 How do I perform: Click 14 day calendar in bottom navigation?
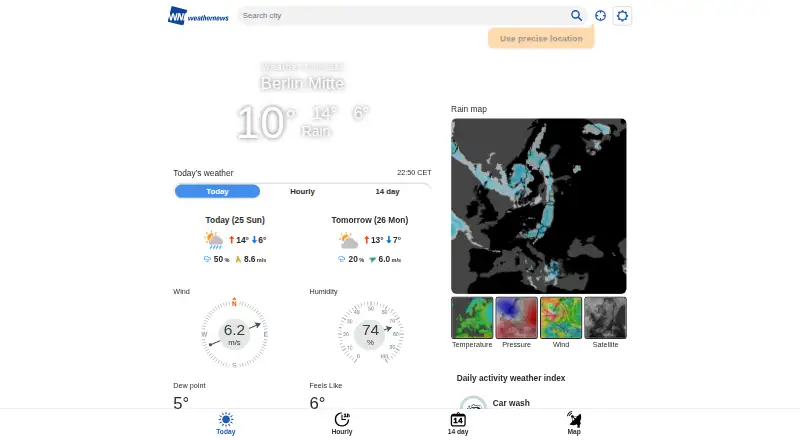[458, 424]
